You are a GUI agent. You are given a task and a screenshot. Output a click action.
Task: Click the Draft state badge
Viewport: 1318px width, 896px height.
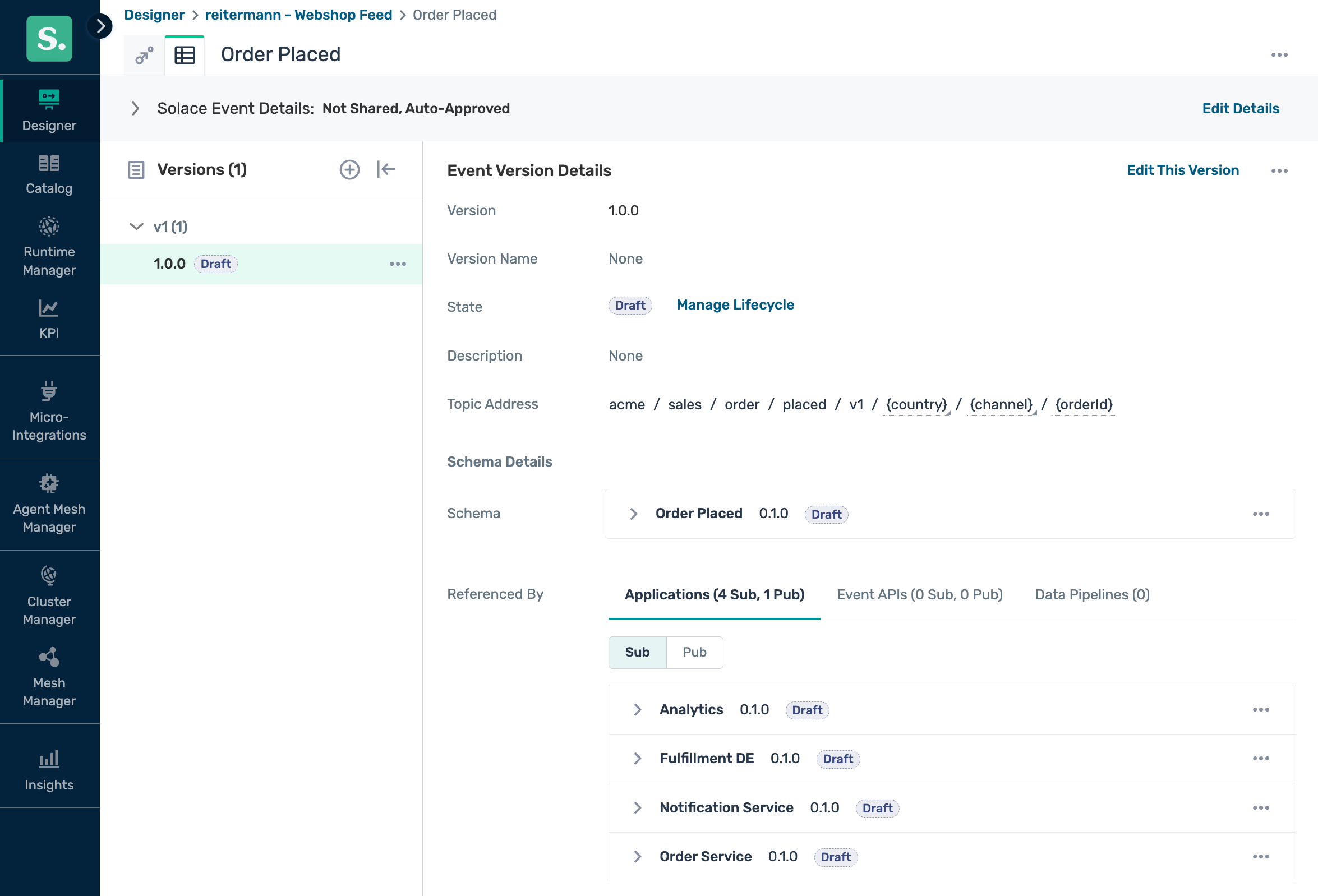(629, 305)
